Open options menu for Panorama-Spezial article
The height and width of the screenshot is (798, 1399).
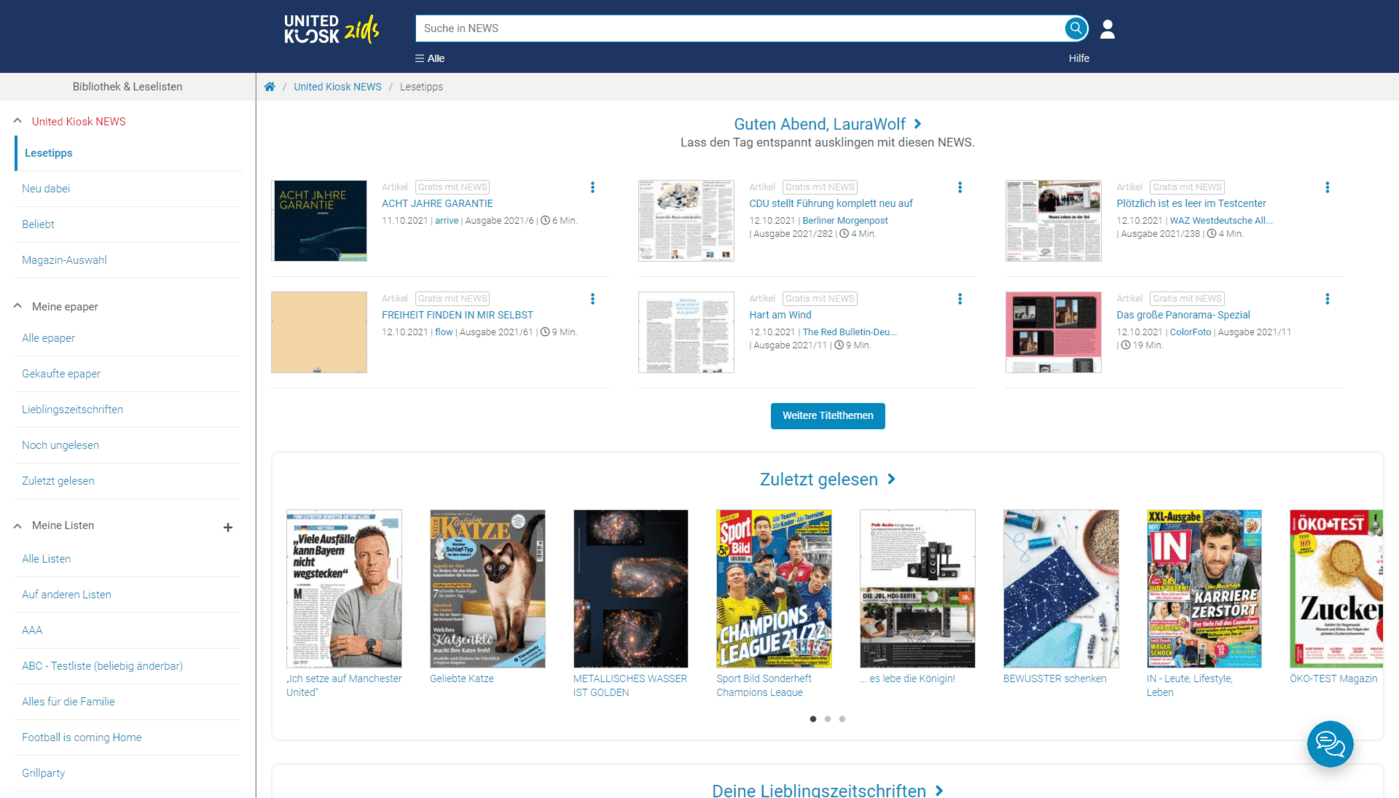click(1327, 299)
